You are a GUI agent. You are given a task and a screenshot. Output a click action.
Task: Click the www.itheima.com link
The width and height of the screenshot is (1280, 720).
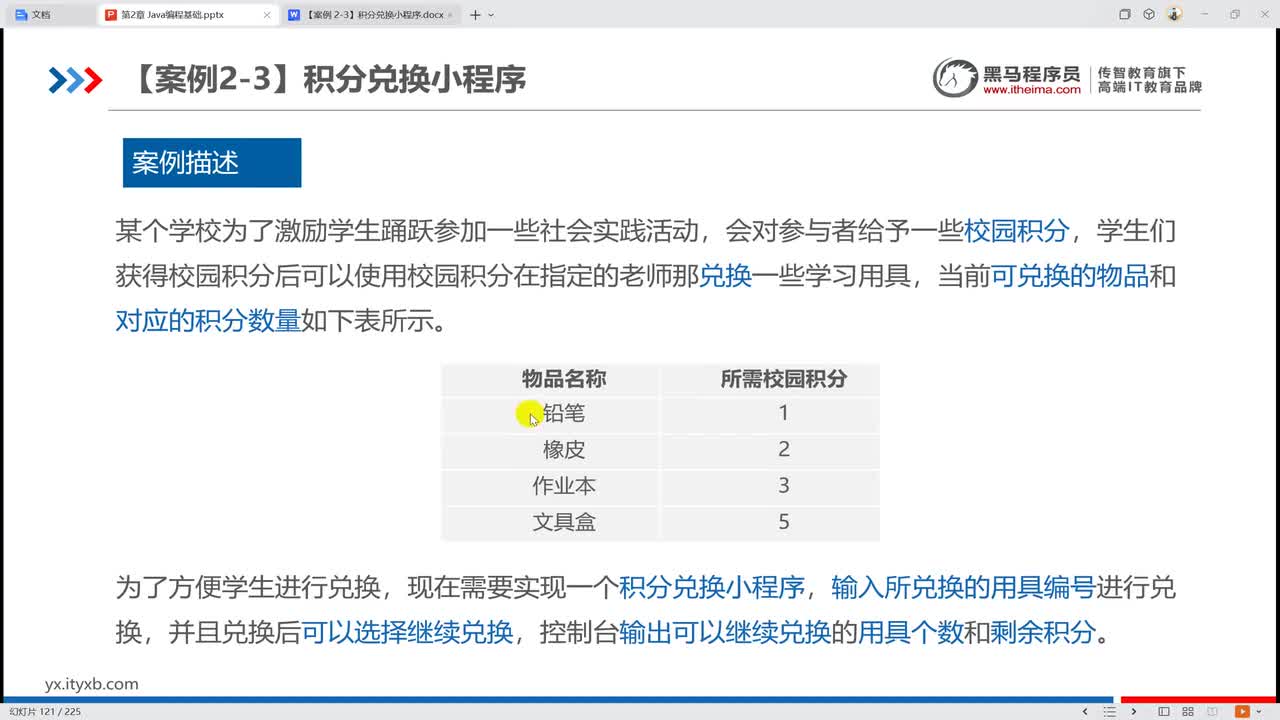1031,89
